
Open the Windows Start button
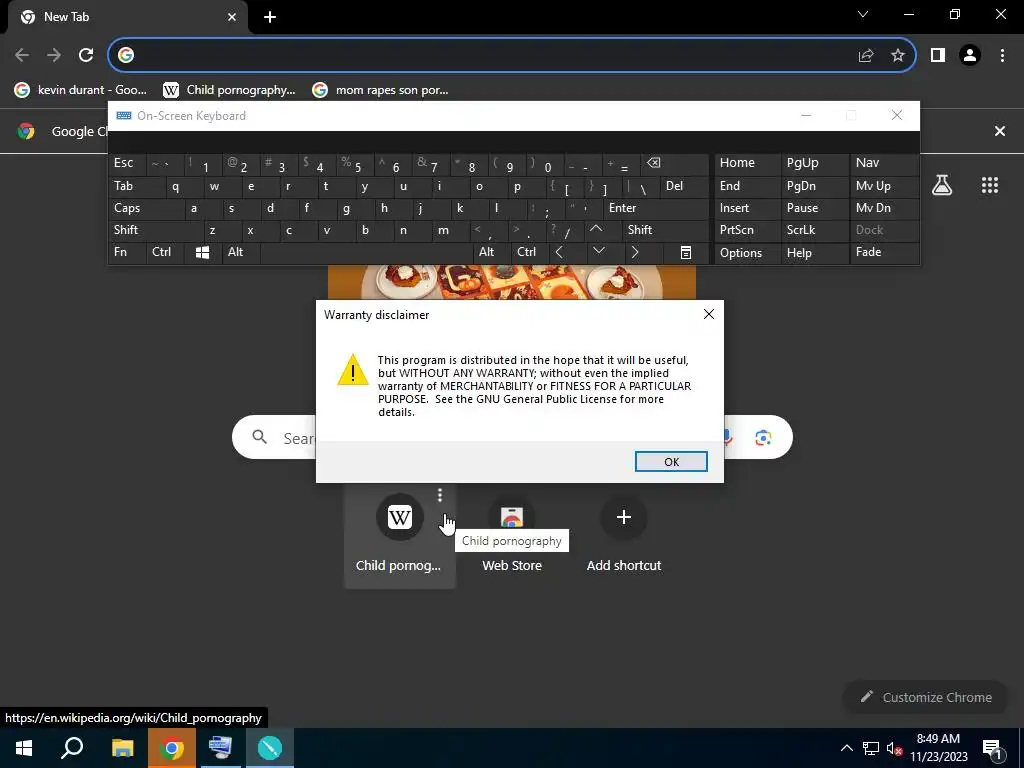tap(24, 748)
